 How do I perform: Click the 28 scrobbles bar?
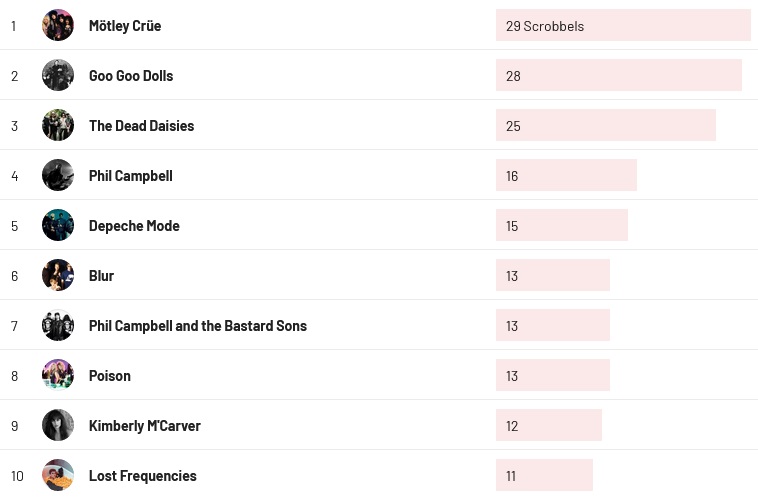coord(618,75)
